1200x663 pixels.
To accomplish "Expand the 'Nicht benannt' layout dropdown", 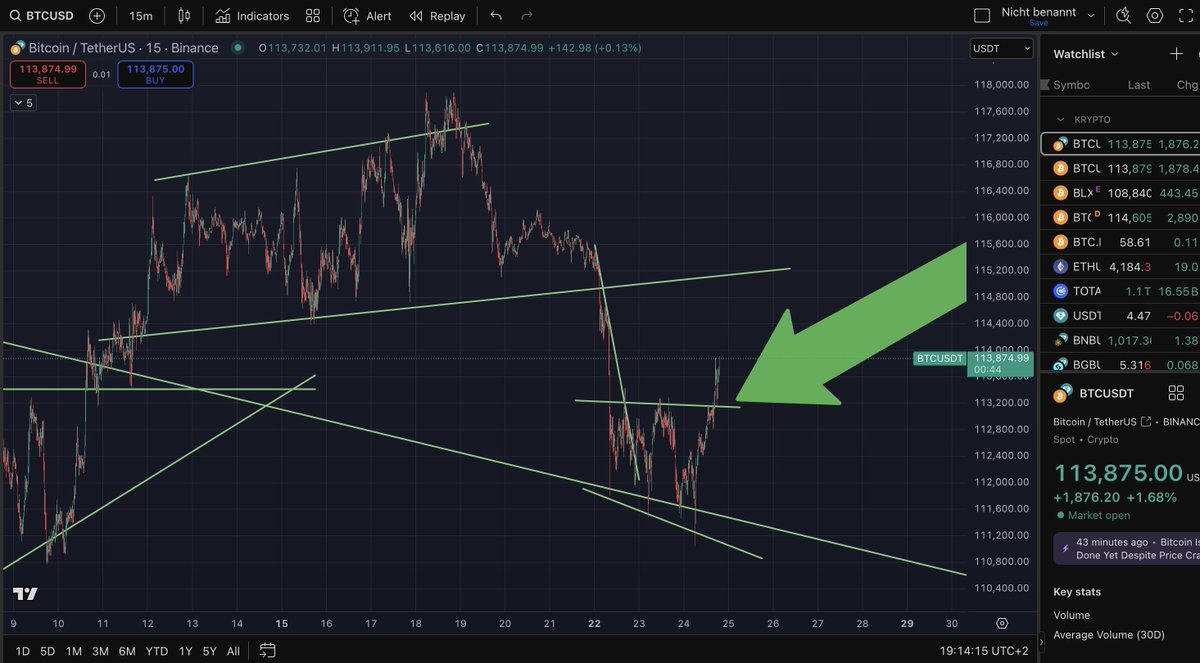I will 1091,15.
